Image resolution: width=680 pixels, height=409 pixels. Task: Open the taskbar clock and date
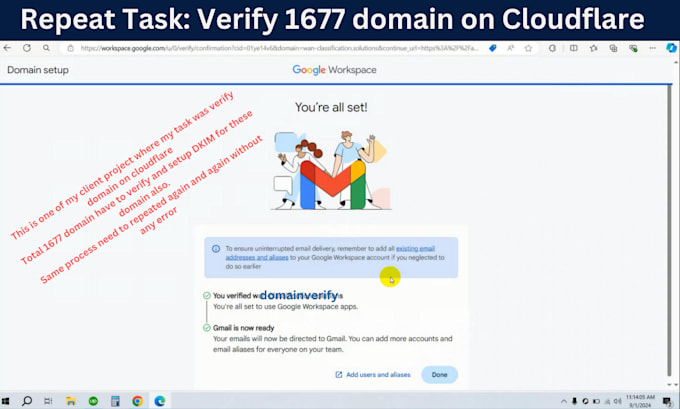640,401
